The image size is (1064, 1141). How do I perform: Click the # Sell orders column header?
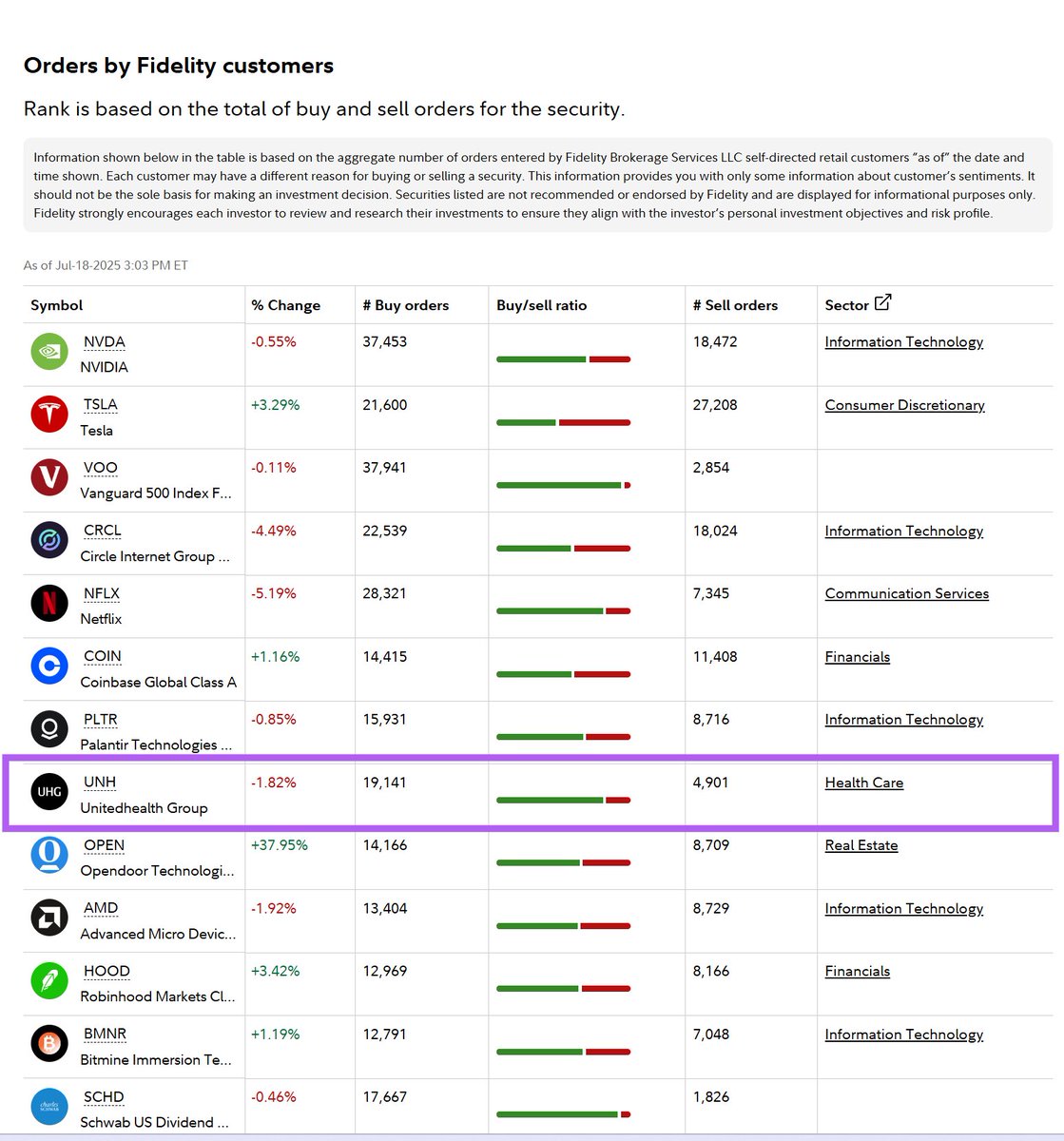tap(735, 305)
